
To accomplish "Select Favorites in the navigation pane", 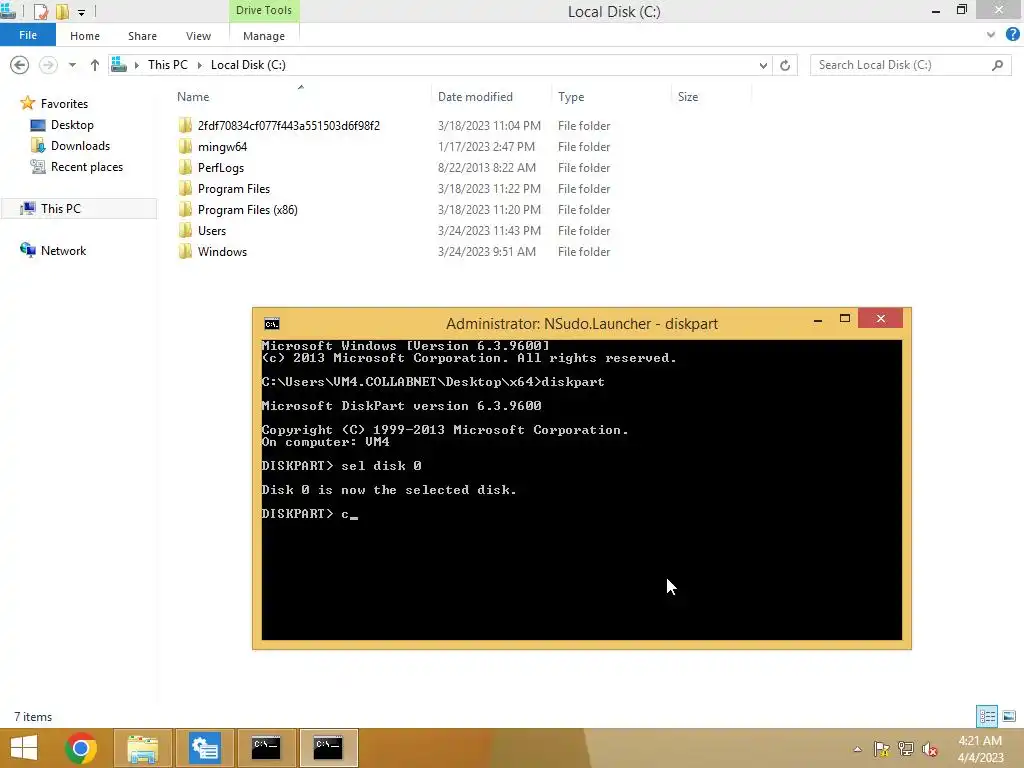I will tap(63, 103).
